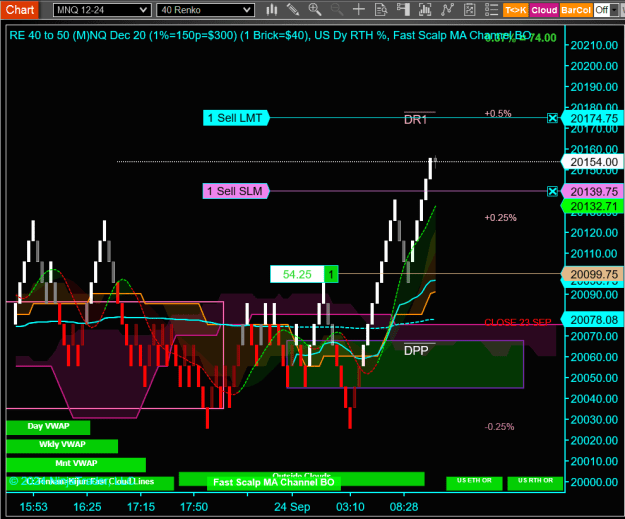625x519 pixels.
Task: Open the data series icon
Action: 425,10
